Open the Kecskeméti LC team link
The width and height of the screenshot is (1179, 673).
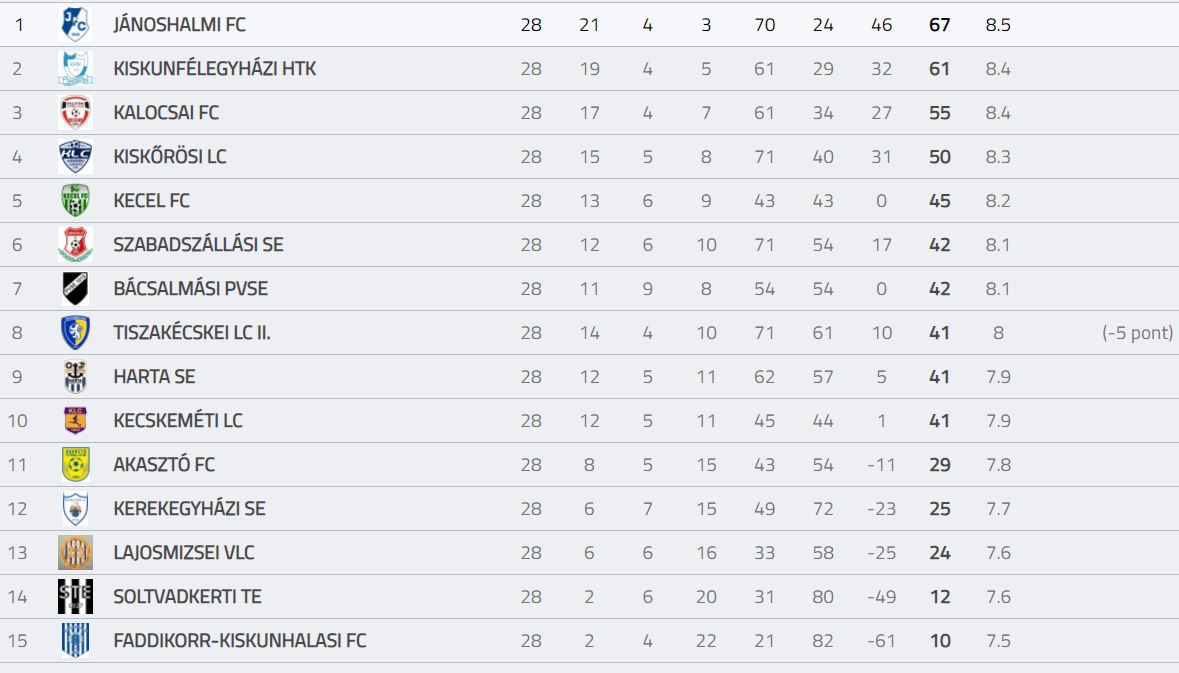tap(178, 420)
